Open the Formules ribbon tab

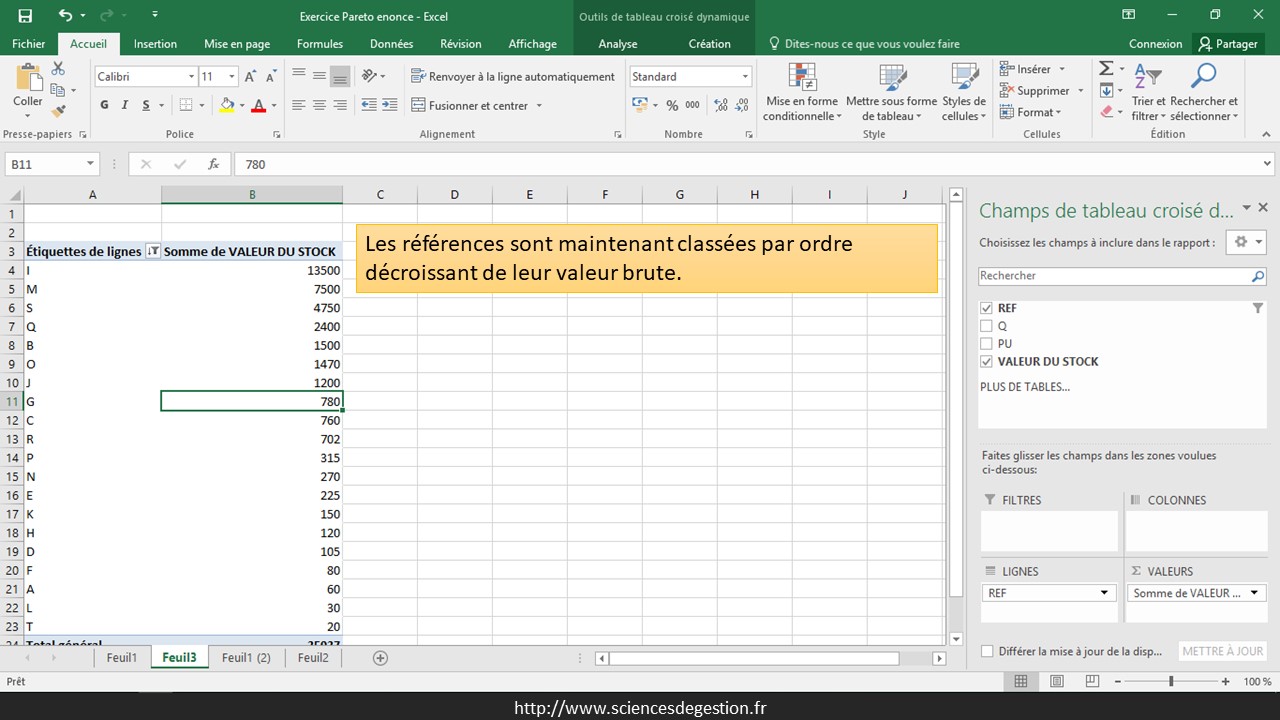pyautogui.click(x=320, y=44)
